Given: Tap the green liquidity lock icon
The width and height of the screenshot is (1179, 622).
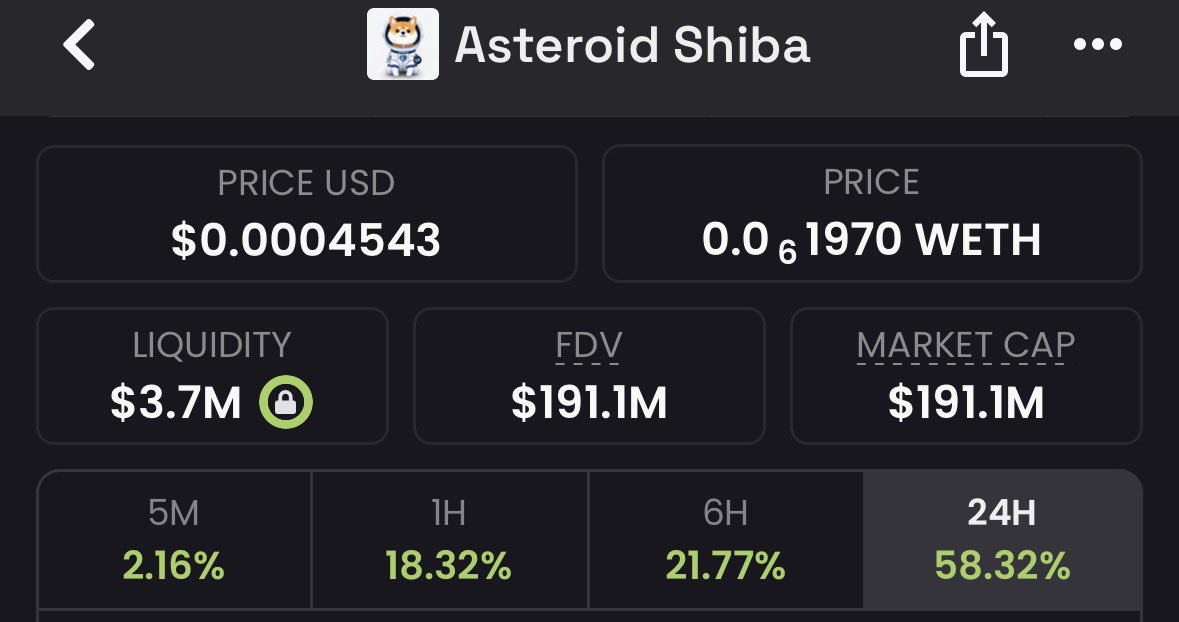Looking at the screenshot, I should pos(286,403).
